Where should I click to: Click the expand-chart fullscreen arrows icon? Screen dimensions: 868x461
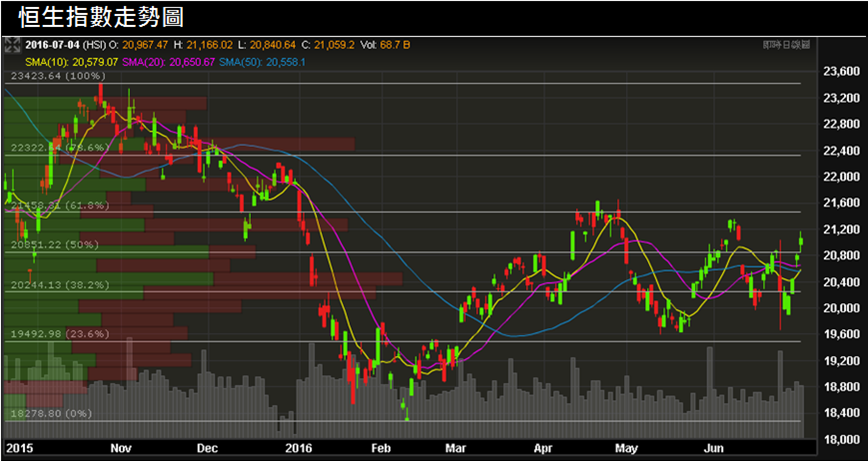[12, 45]
